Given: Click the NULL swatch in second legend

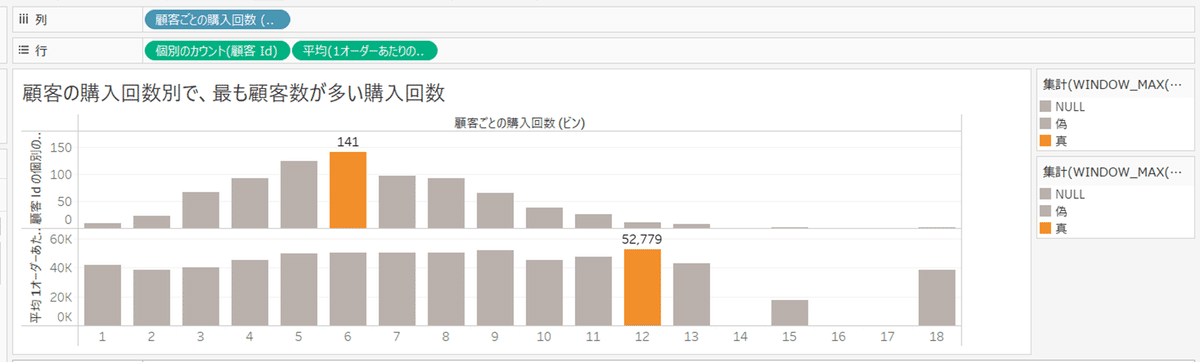Looking at the screenshot, I should pyautogui.click(x=1046, y=194).
